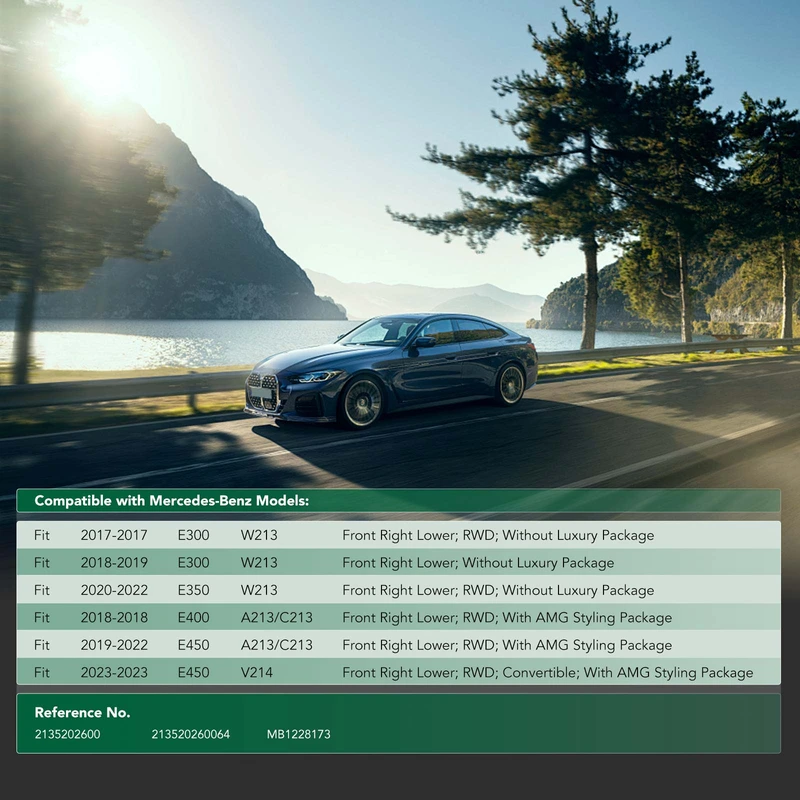The width and height of the screenshot is (800, 800).
Task: Select the 2018-2019 E300 compatibility row
Action: pos(398,563)
